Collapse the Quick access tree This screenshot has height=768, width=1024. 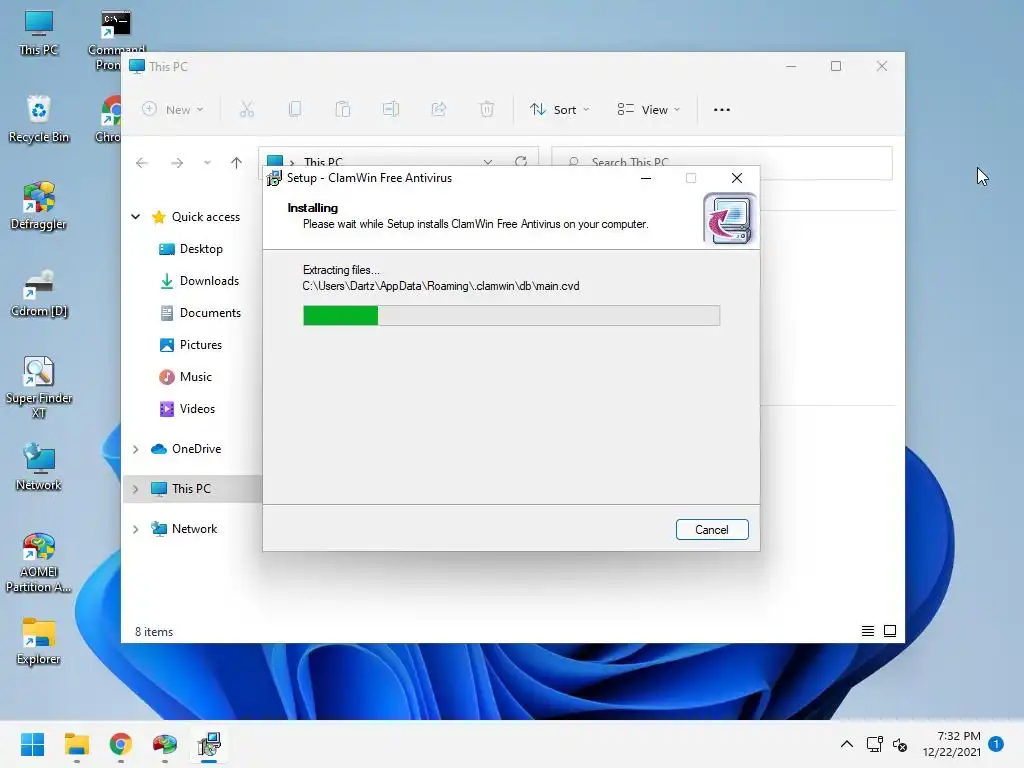pos(135,217)
